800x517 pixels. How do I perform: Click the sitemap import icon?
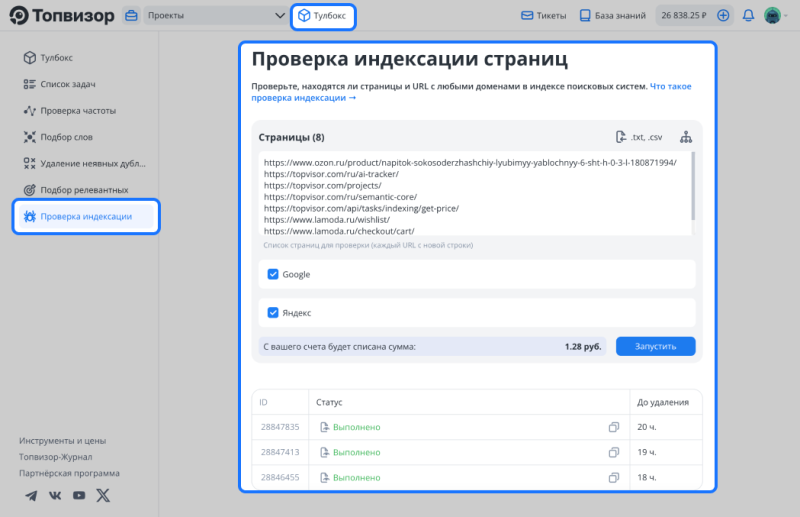(686, 137)
